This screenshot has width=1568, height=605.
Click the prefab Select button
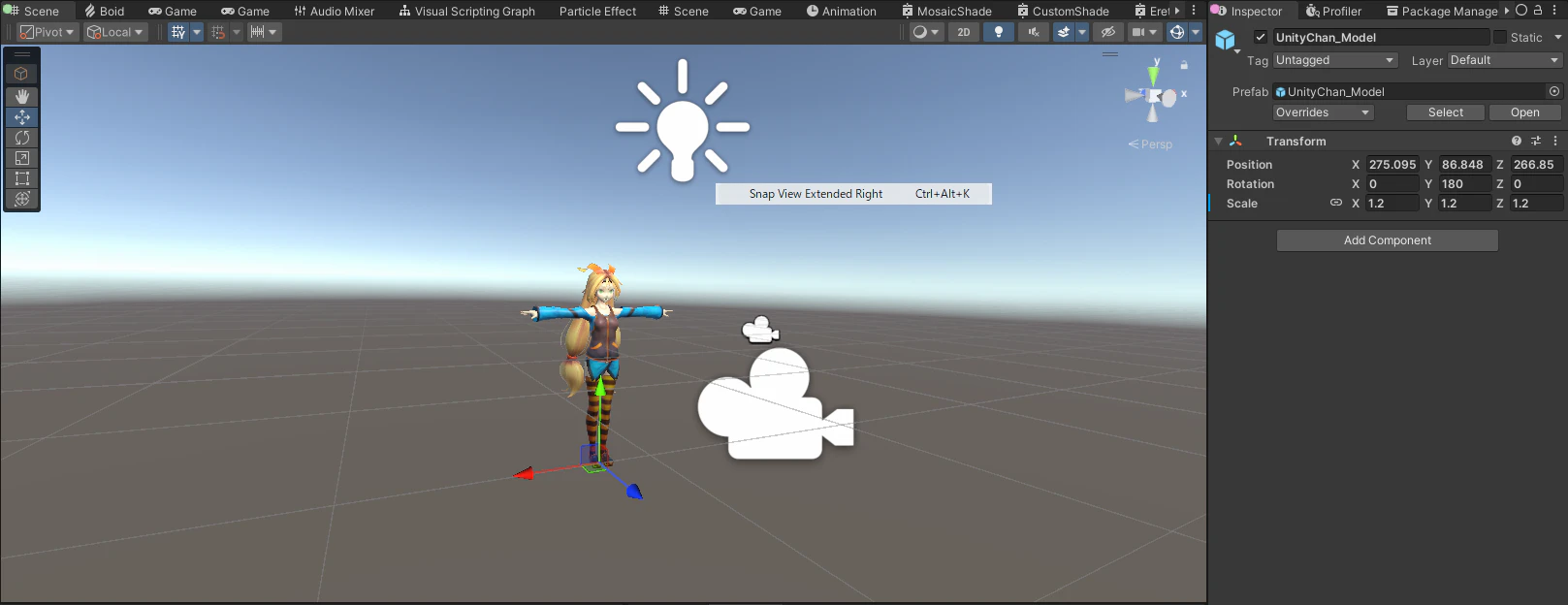point(1445,112)
